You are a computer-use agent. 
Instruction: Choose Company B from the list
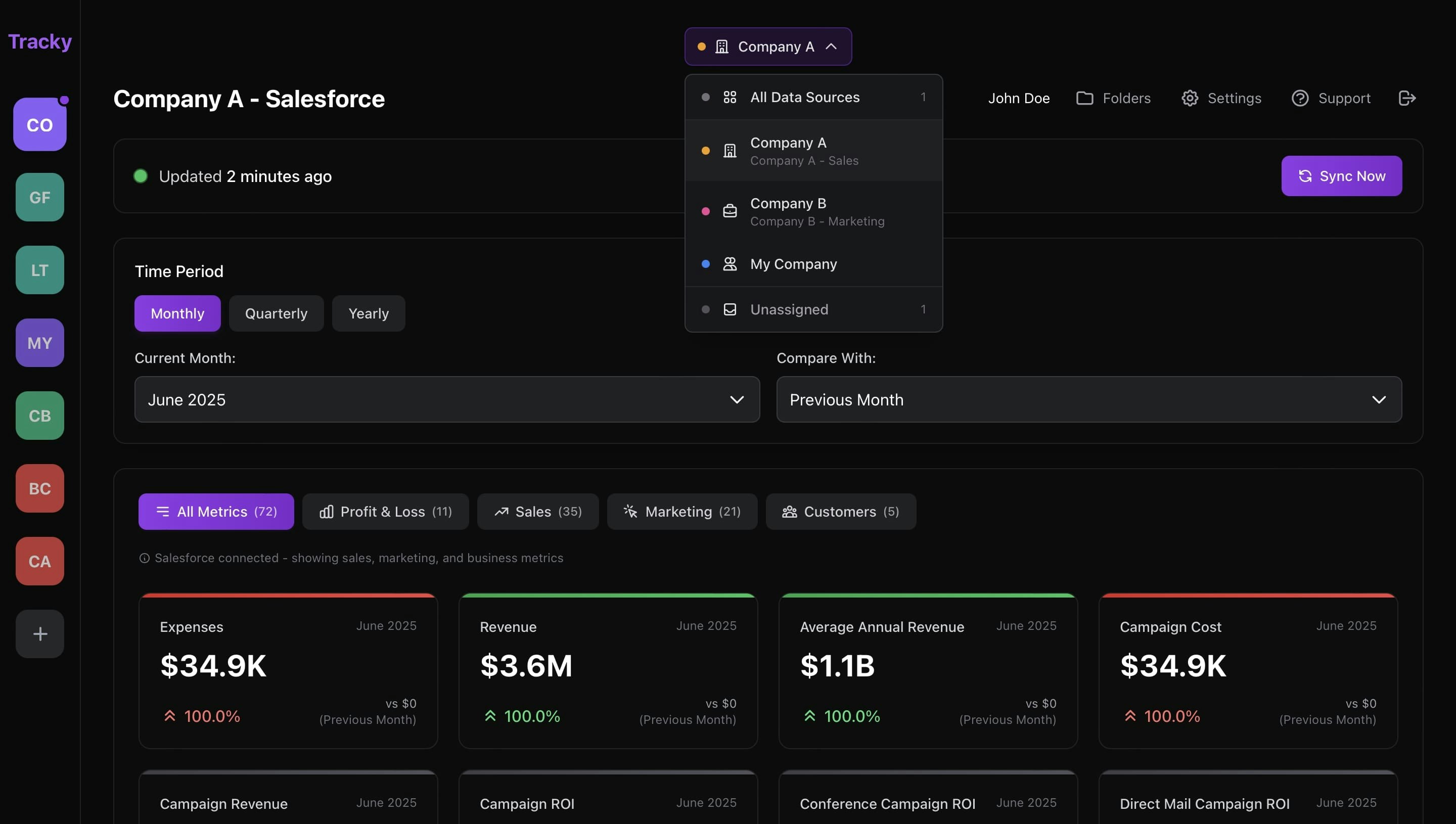[813, 212]
